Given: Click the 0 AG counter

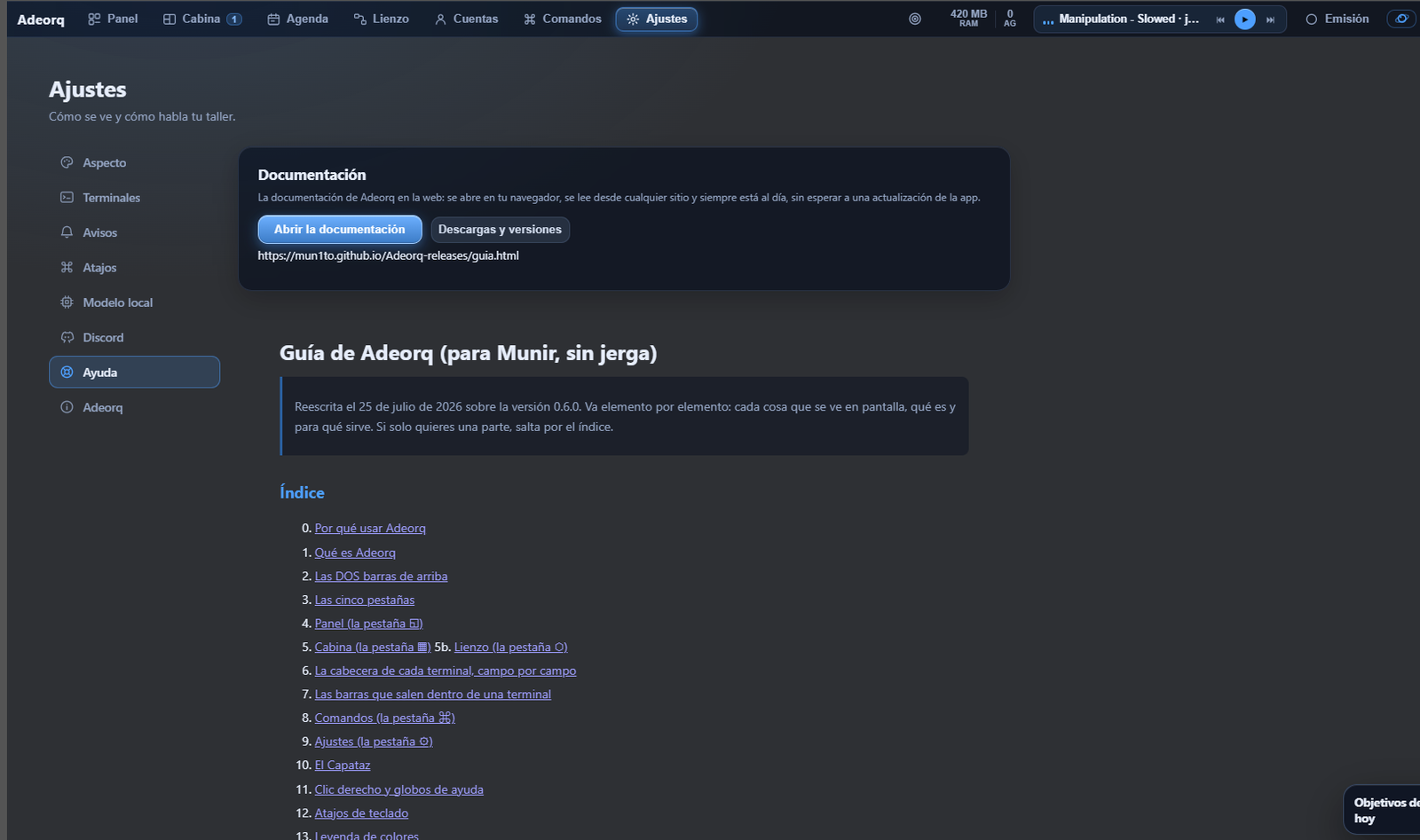Looking at the screenshot, I should point(1010,19).
